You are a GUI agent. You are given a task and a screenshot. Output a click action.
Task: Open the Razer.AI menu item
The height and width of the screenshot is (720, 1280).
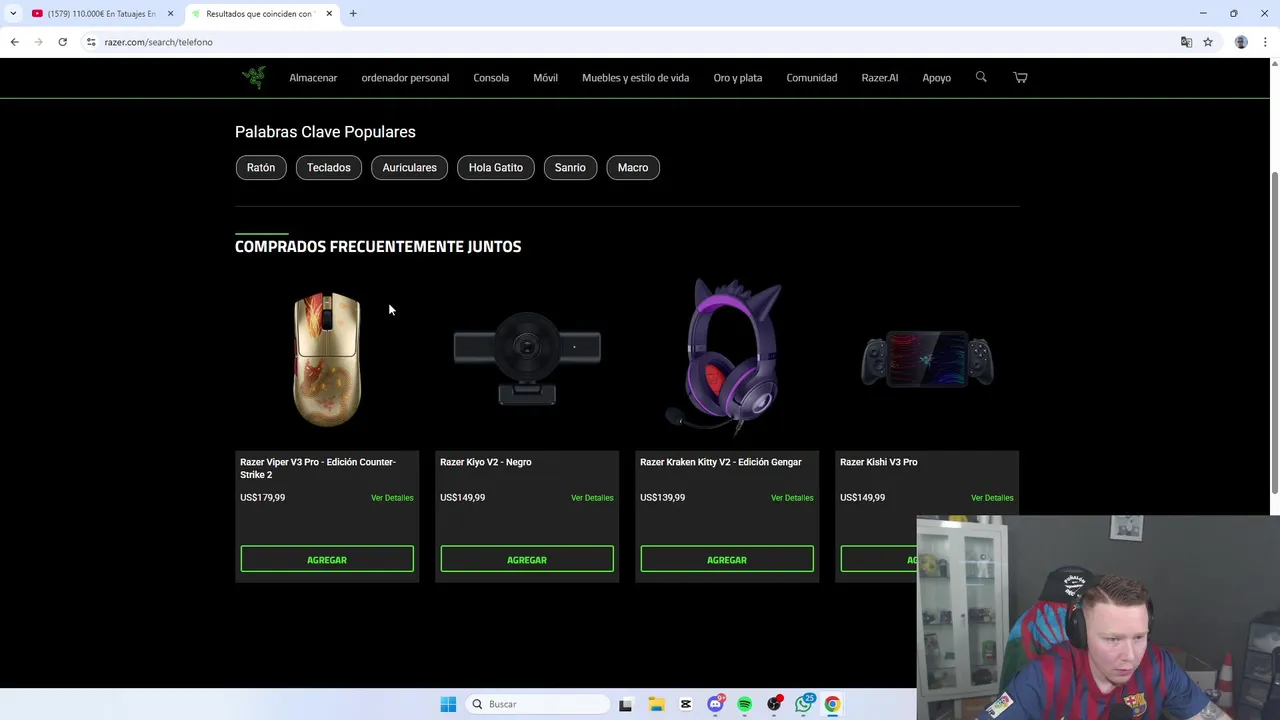(x=879, y=78)
